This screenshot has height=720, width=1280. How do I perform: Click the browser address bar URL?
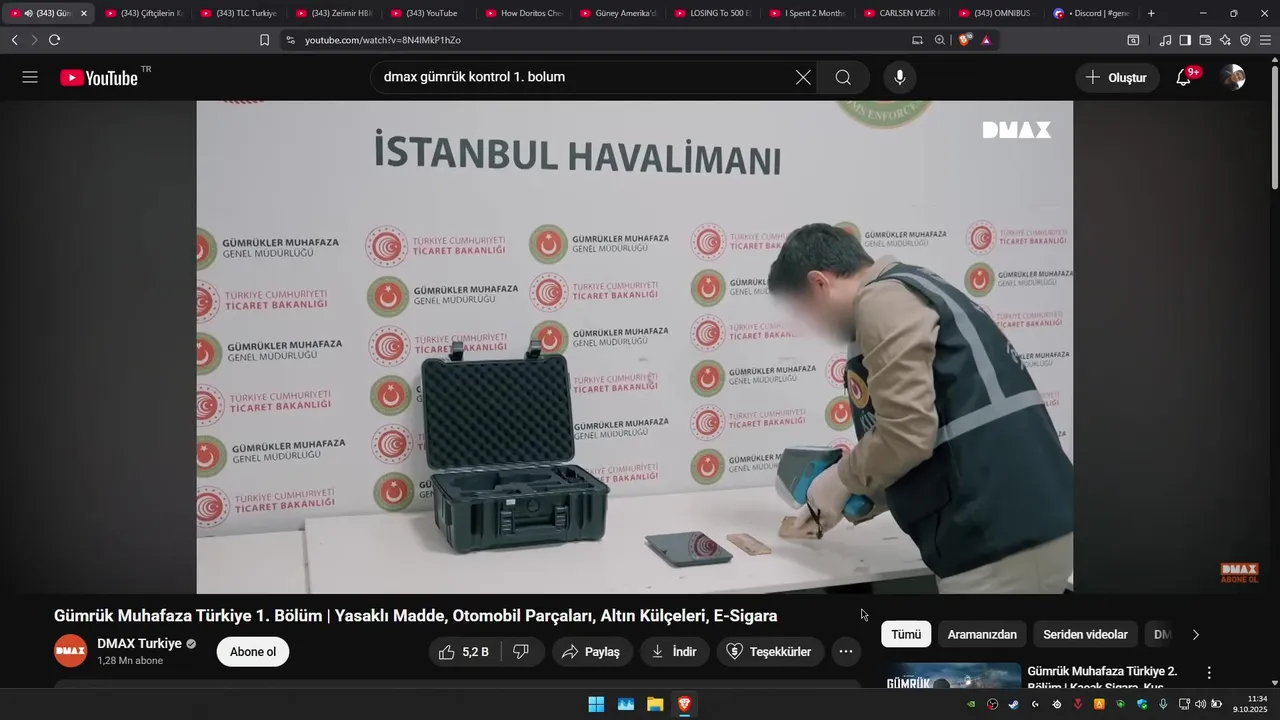(382, 40)
